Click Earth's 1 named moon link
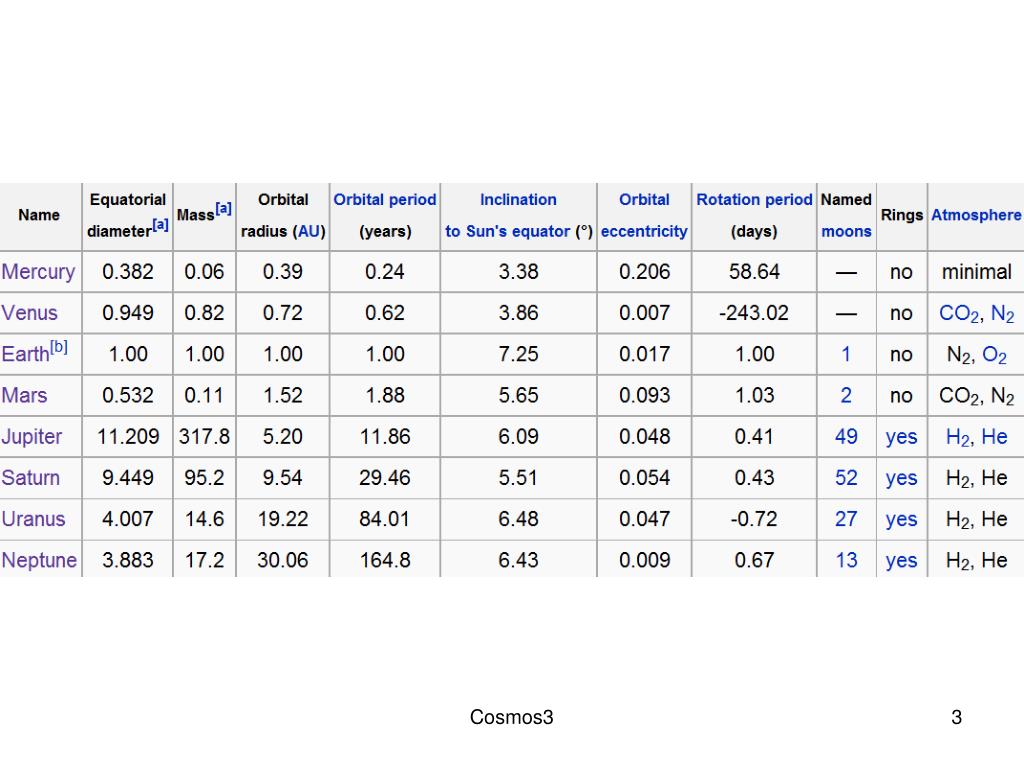The height and width of the screenshot is (768, 1024). 846,354
